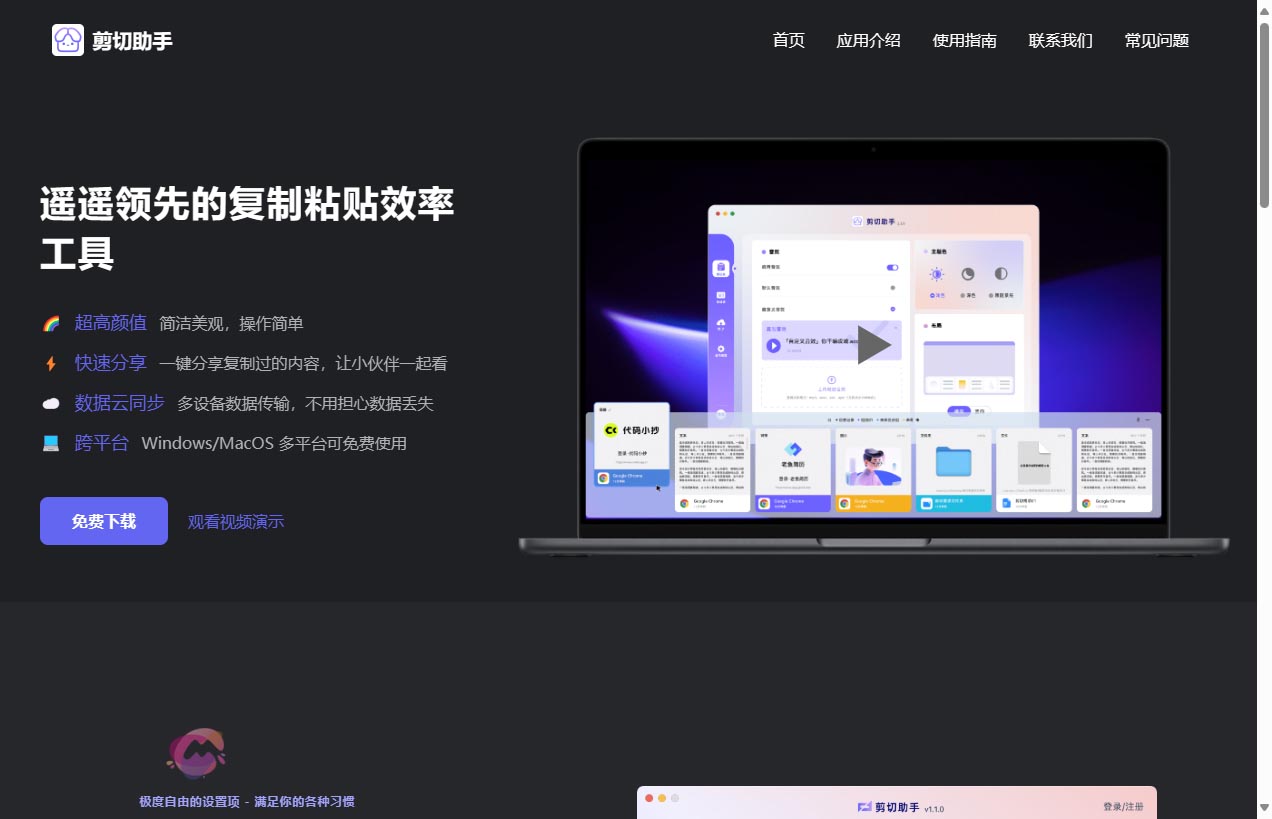Image resolution: width=1272 pixels, height=819 pixels.
Task: Click the lightning bolt icon beside 快速分享
Action: pyautogui.click(x=51, y=364)
